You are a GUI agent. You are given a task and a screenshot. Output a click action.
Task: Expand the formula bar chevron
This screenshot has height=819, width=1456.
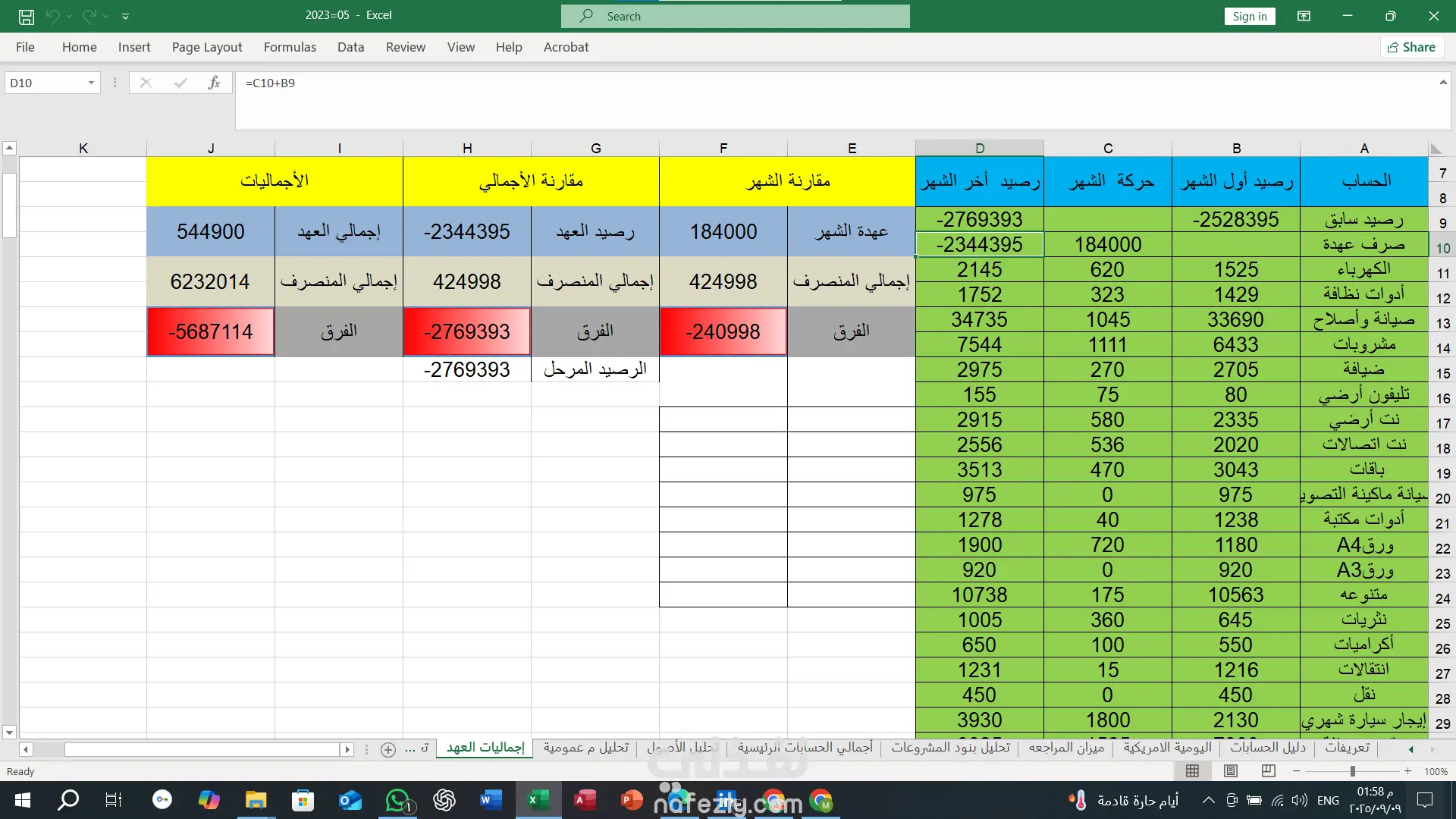coord(1442,82)
